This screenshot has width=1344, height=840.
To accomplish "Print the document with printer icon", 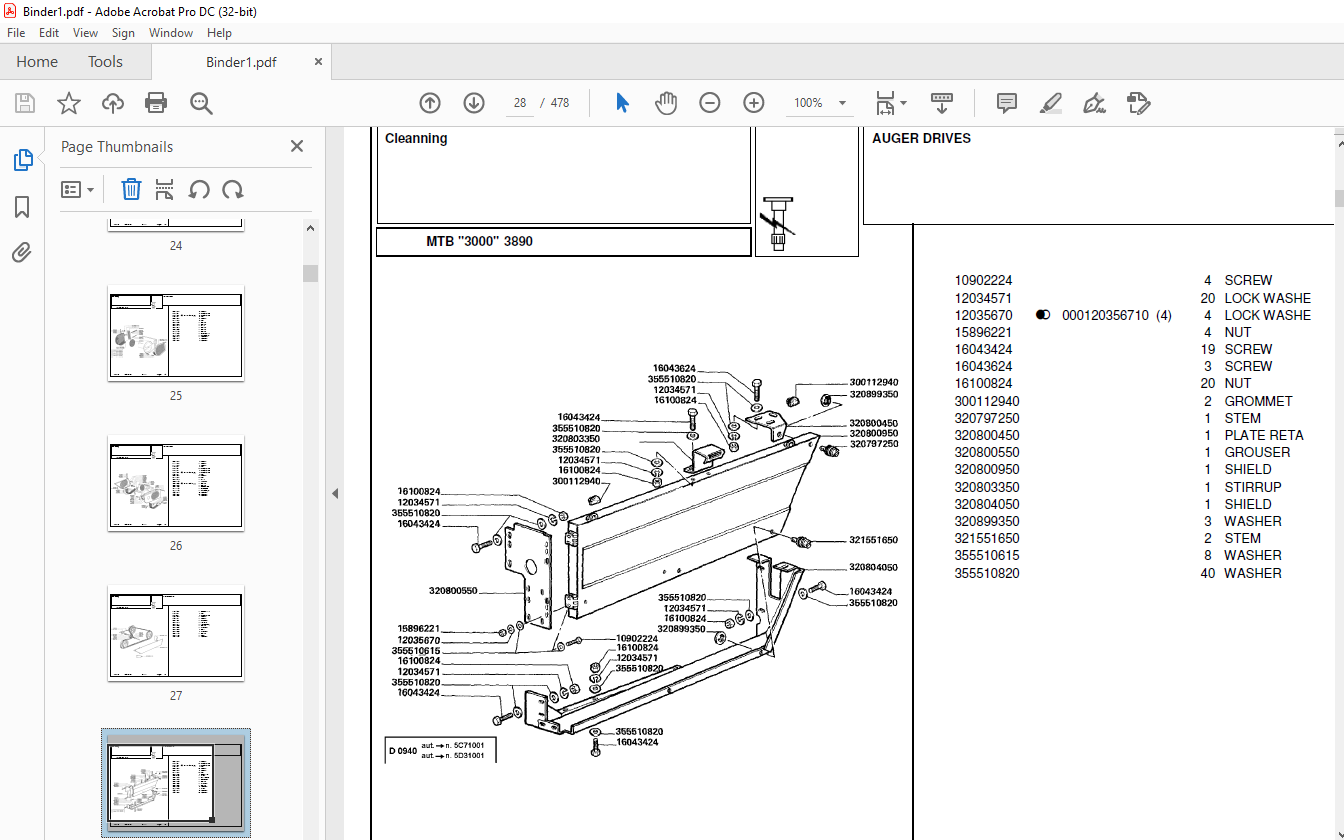I will [156, 103].
